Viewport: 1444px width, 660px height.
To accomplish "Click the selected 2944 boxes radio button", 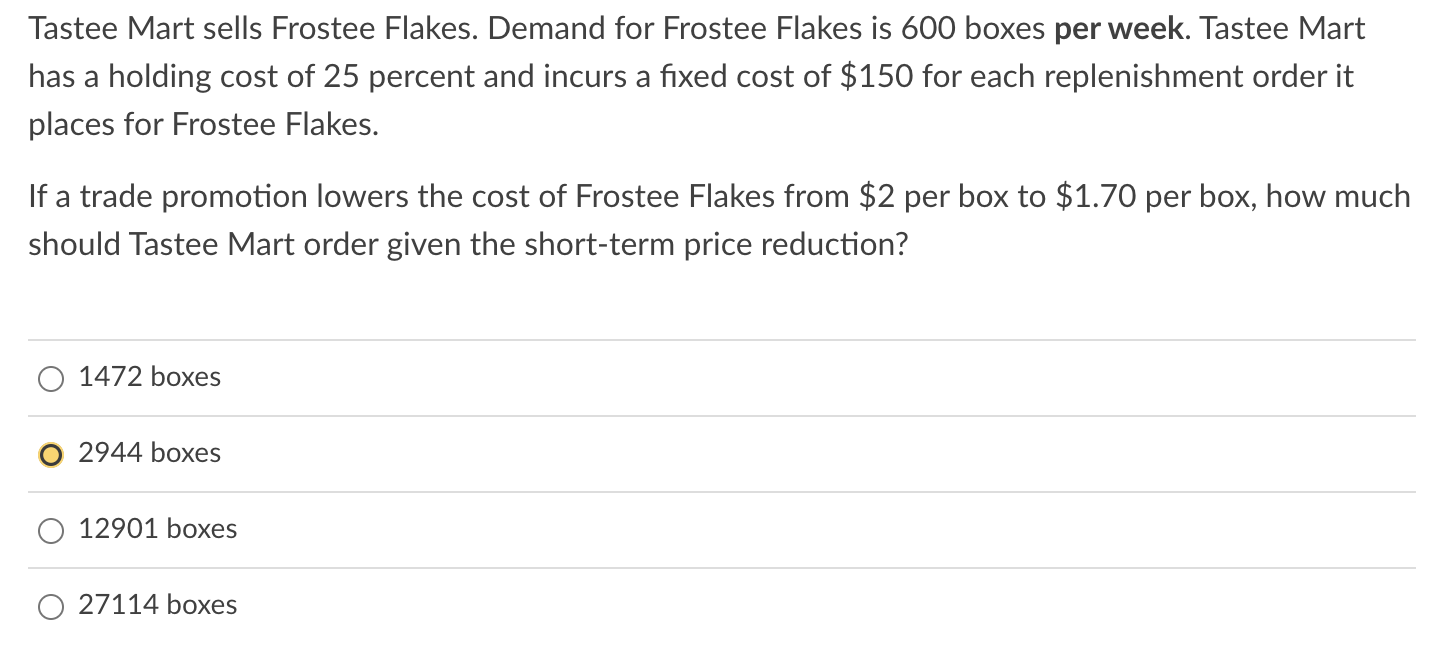I will coord(49,455).
